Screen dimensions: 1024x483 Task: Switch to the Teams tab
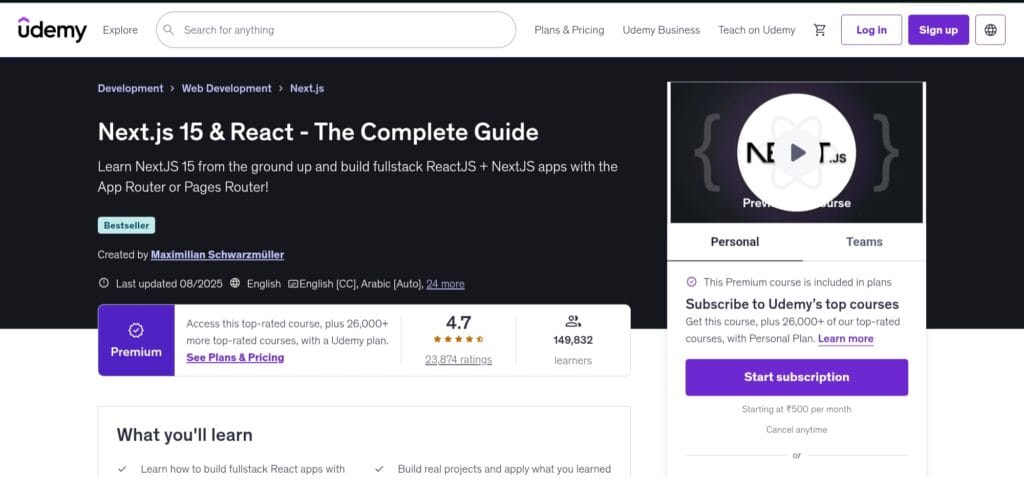tap(864, 242)
